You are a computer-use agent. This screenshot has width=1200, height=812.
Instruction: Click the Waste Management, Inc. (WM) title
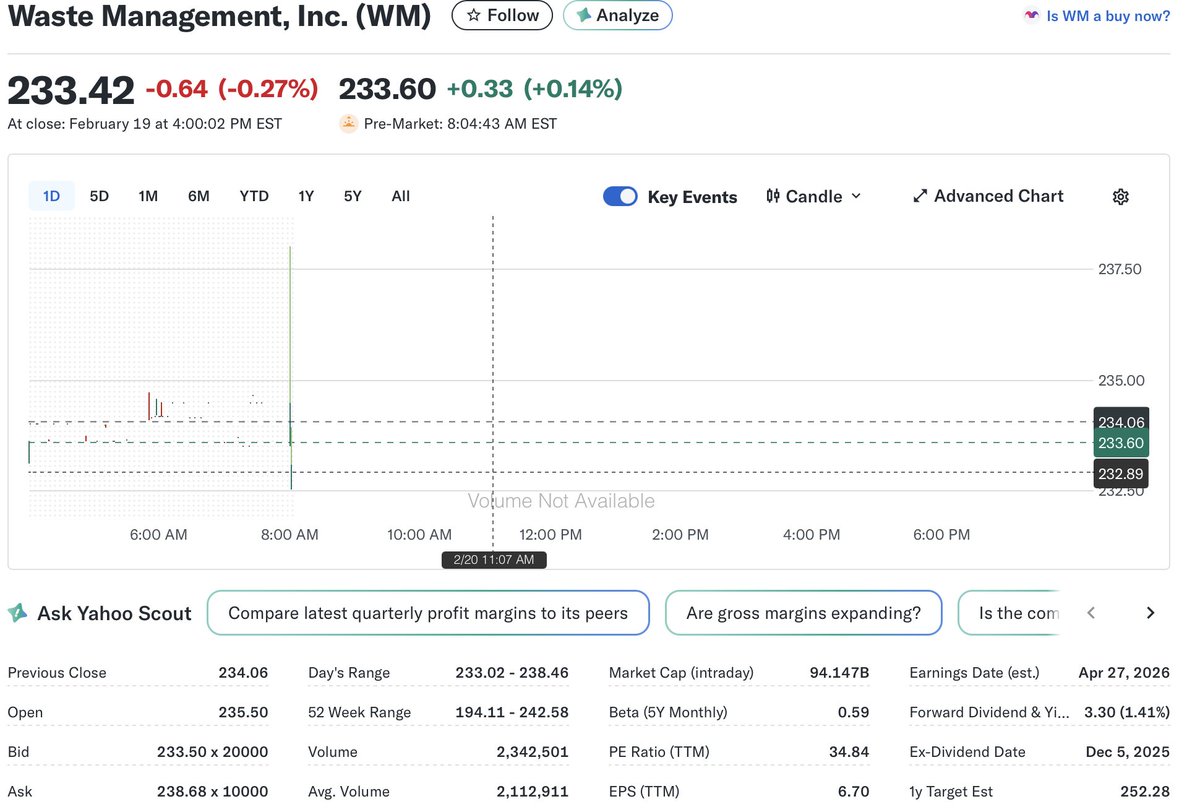pyautogui.click(x=220, y=16)
